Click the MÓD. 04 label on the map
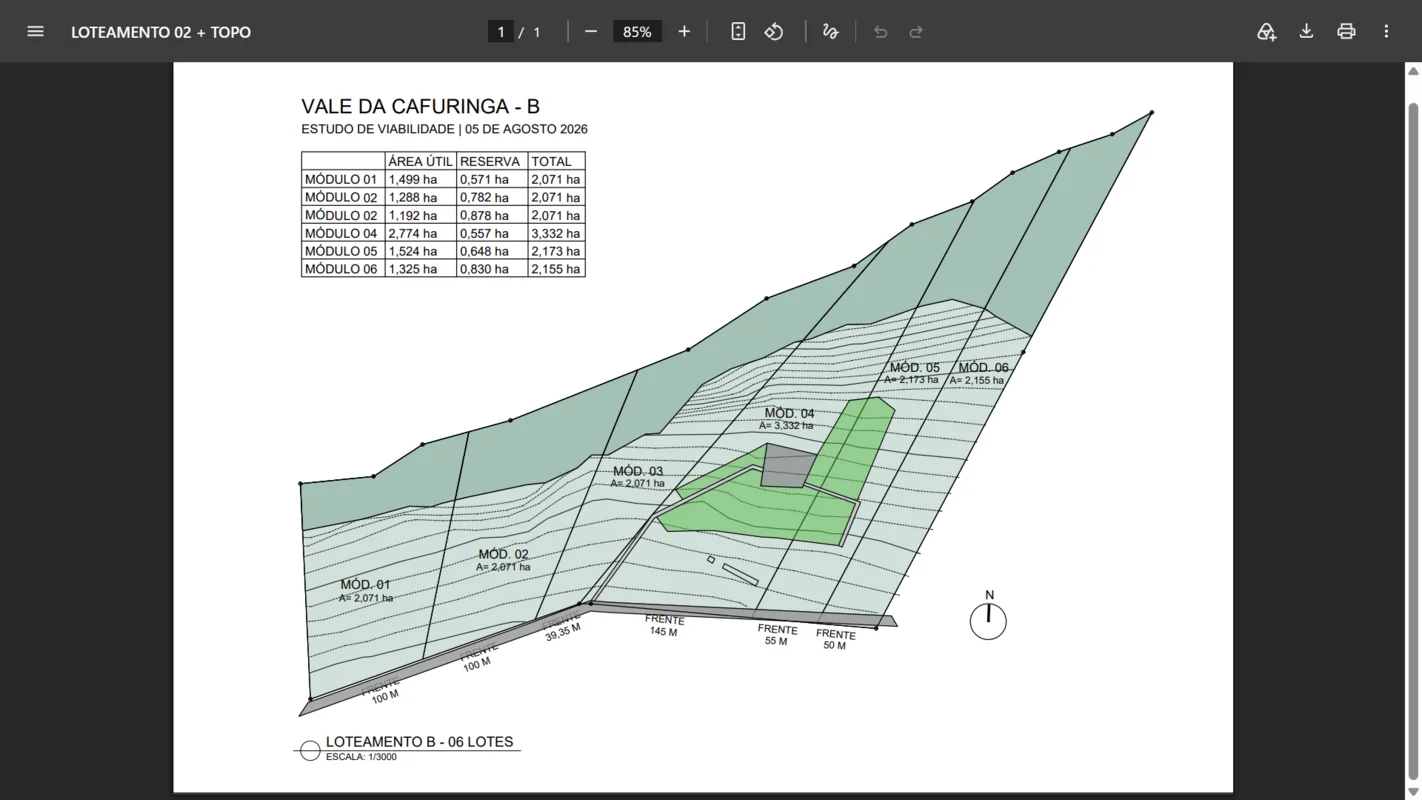Screen dimensions: 1422x800 (789, 413)
